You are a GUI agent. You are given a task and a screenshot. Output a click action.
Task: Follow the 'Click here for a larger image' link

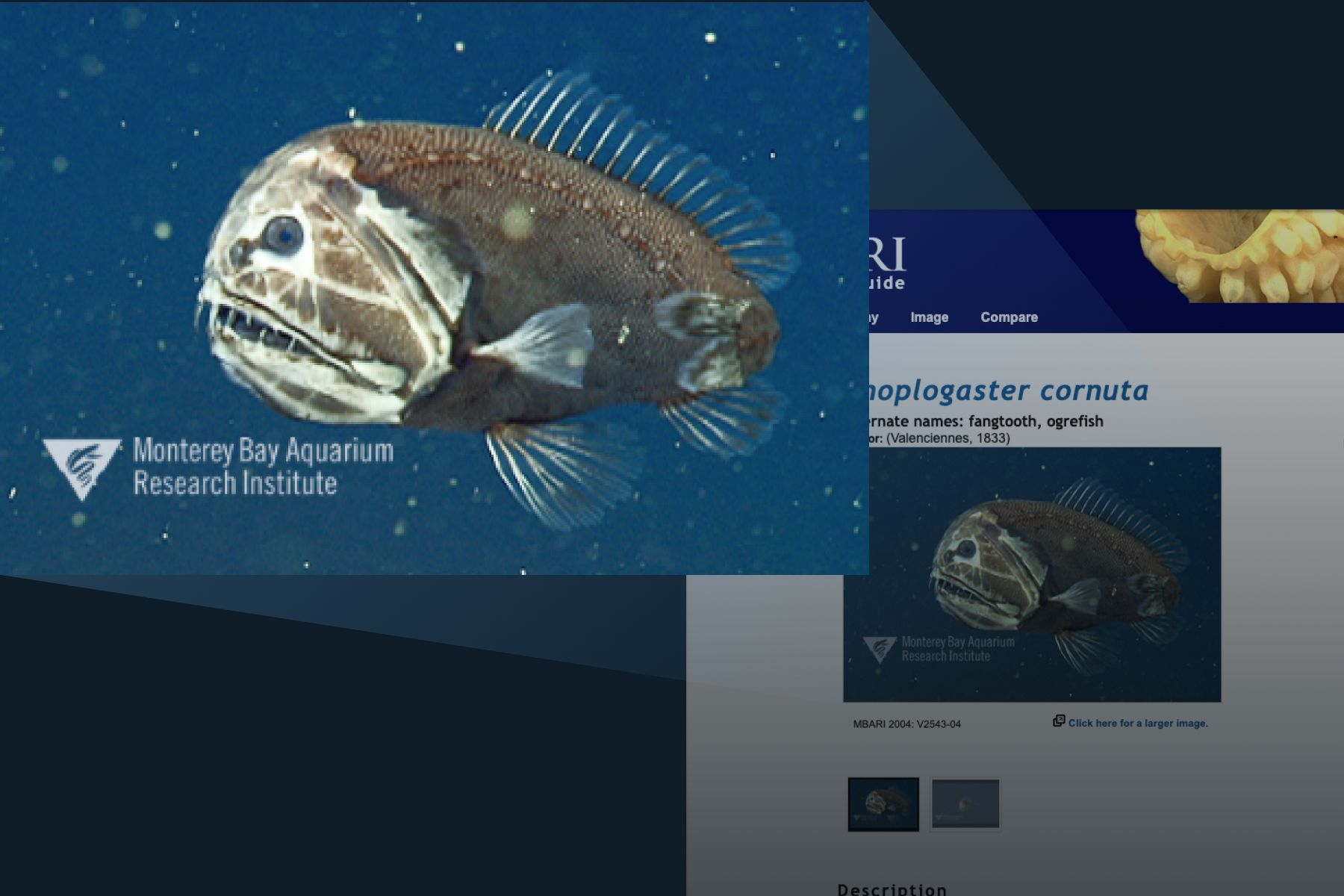click(1139, 723)
